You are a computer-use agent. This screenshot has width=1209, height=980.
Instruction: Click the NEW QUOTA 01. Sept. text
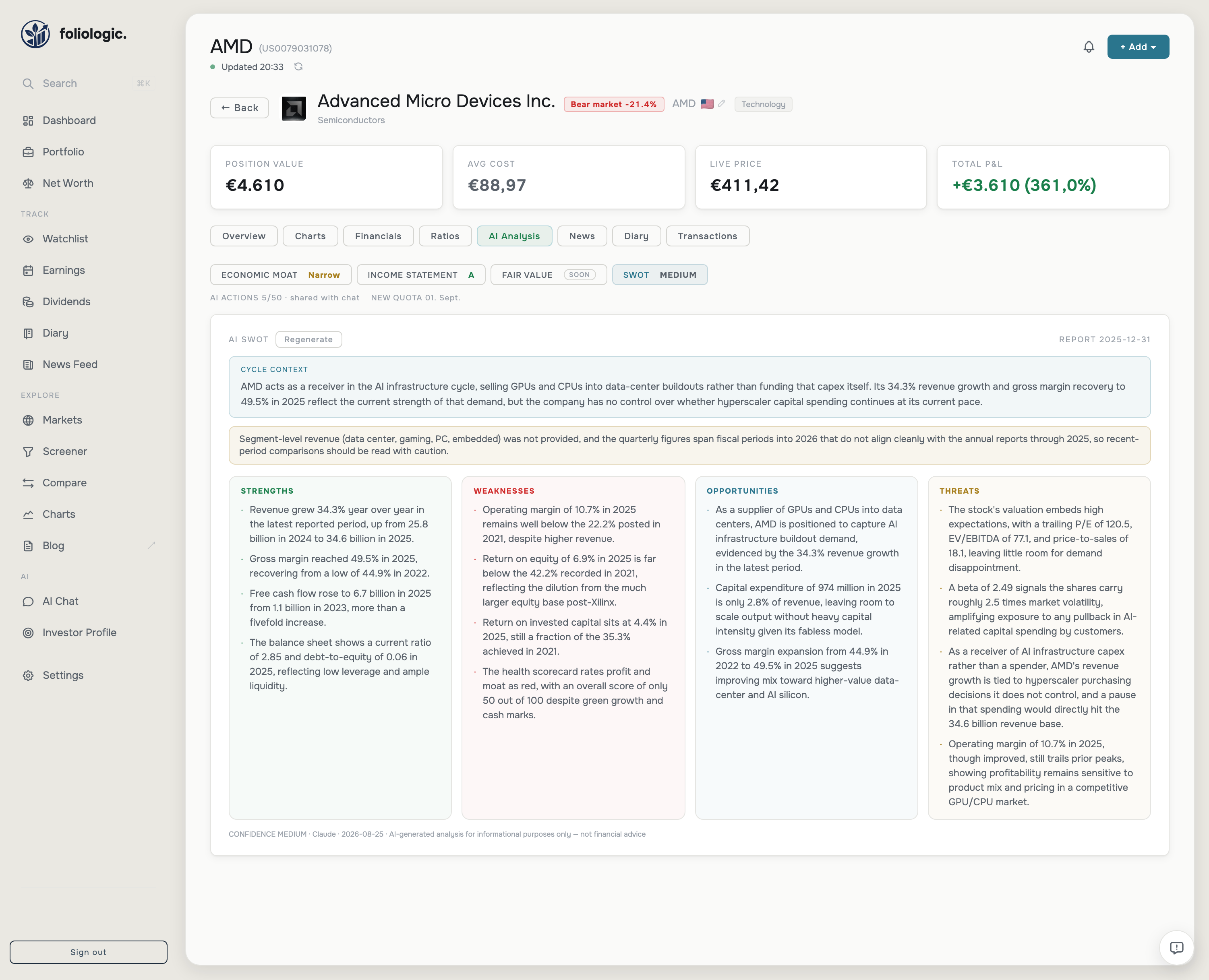tap(416, 298)
